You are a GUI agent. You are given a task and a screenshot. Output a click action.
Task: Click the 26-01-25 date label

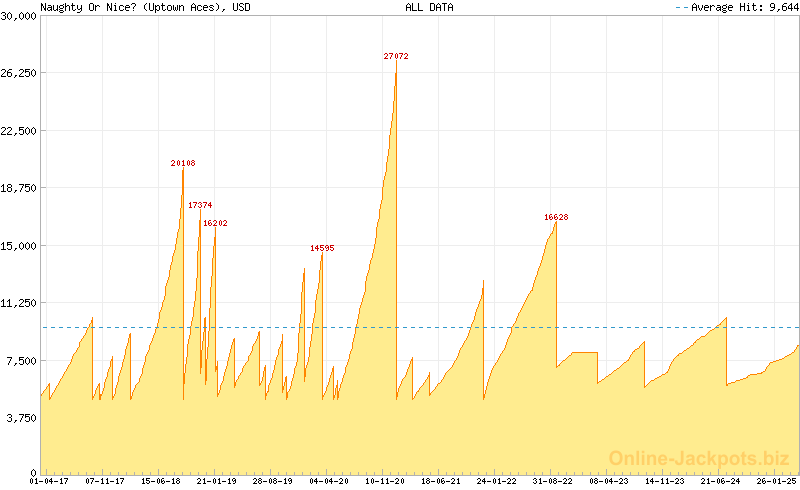pos(776,481)
